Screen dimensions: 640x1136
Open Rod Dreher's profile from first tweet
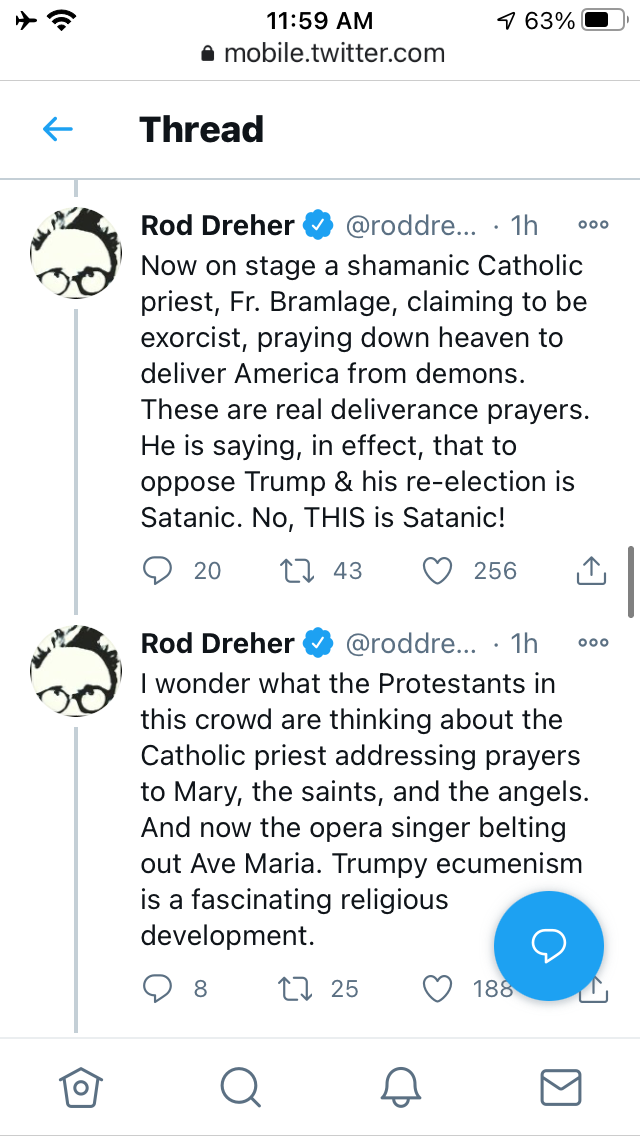(217, 226)
